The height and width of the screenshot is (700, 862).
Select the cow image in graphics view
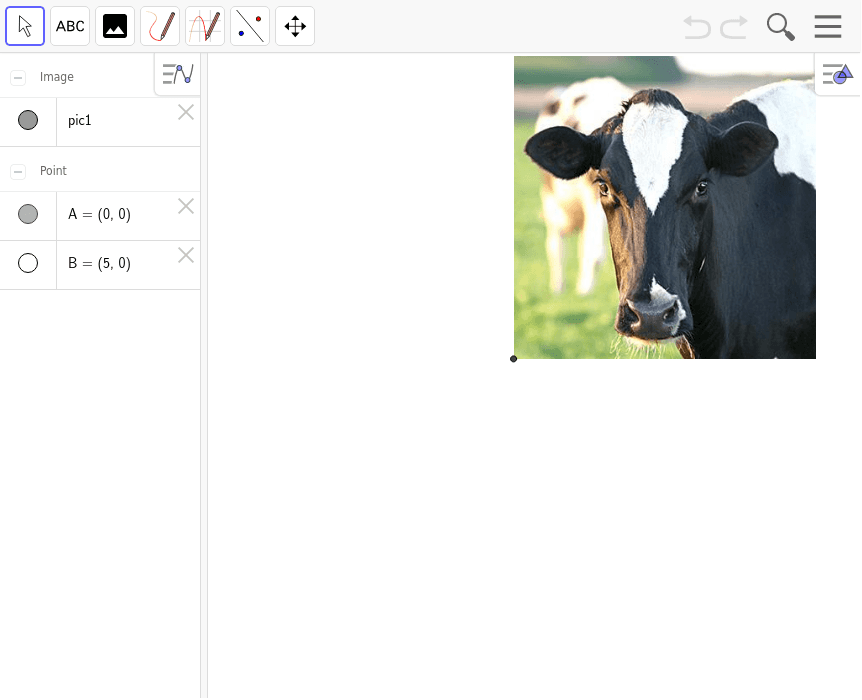(665, 207)
